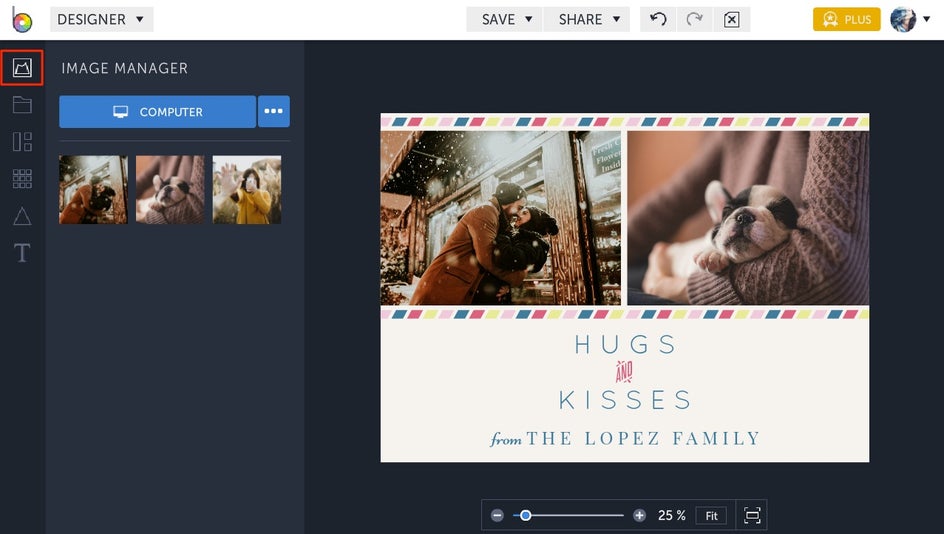Viewport: 944px width, 534px height.
Task: Adjust the zoom slider handle
Action: (526, 515)
